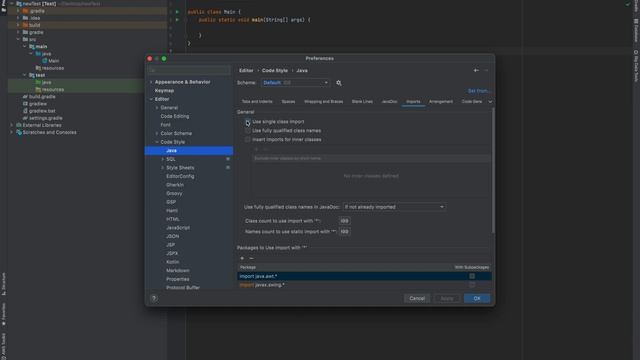The height and width of the screenshot is (360, 640).
Task: Click the test resources folder icon
Action: point(38,89)
